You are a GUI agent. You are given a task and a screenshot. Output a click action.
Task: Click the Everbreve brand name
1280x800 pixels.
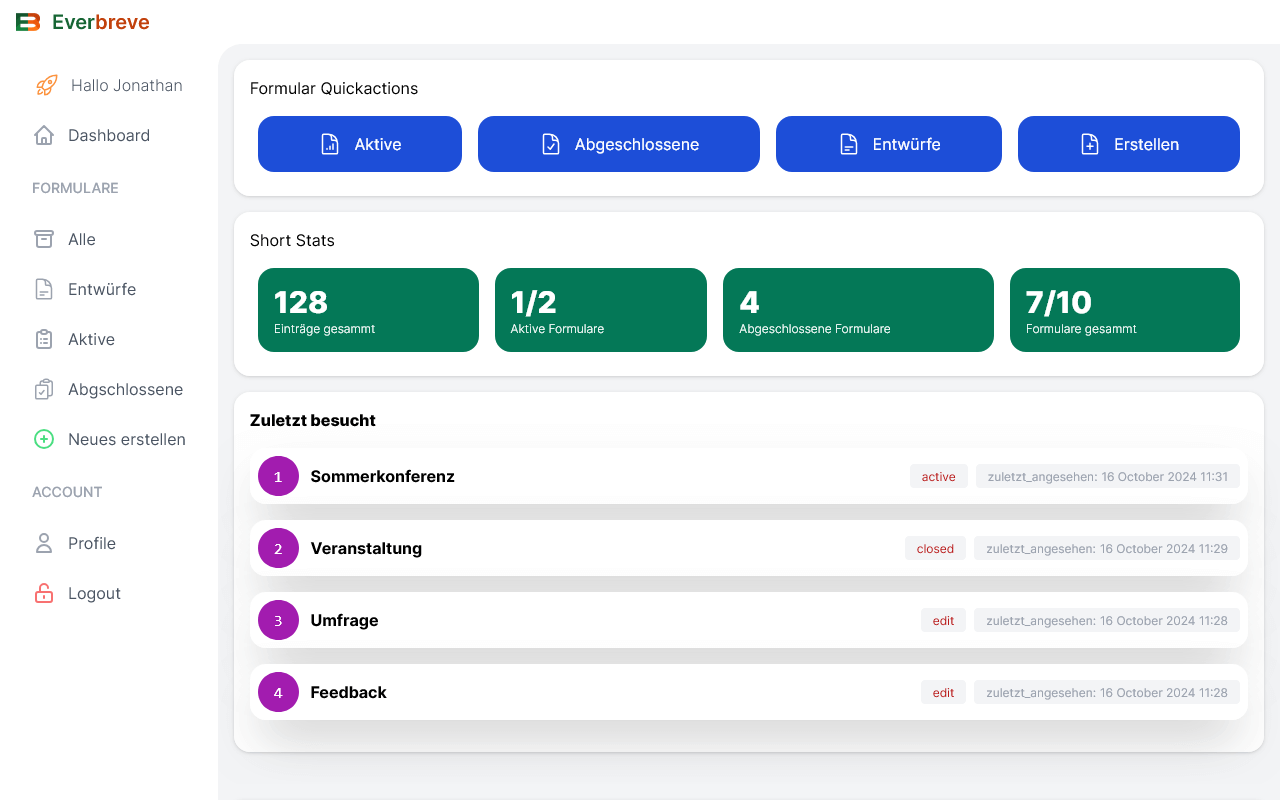pyautogui.click(x=101, y=22)
